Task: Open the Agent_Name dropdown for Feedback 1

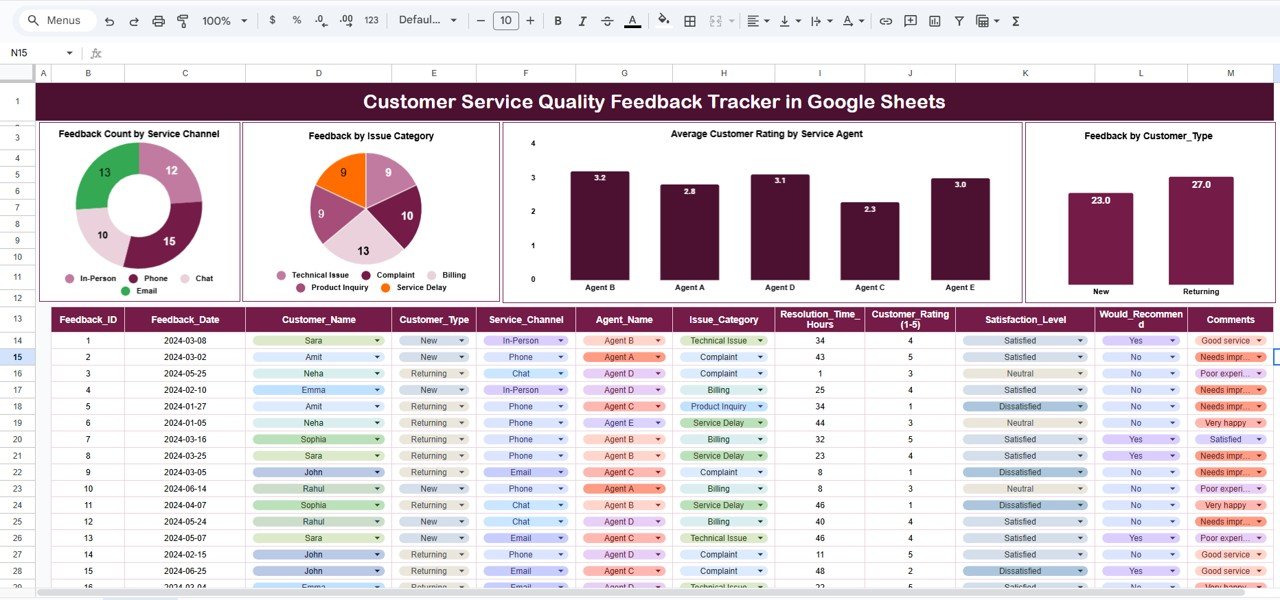Action: click(656, 340)
